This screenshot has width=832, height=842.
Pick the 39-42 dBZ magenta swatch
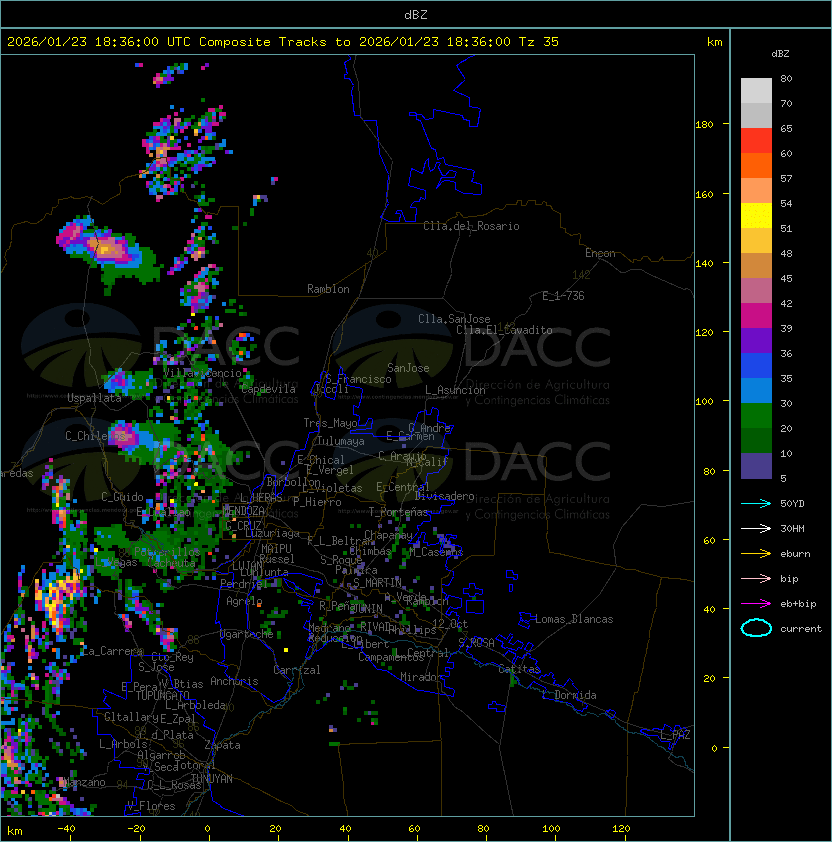[x=756, y=316]
